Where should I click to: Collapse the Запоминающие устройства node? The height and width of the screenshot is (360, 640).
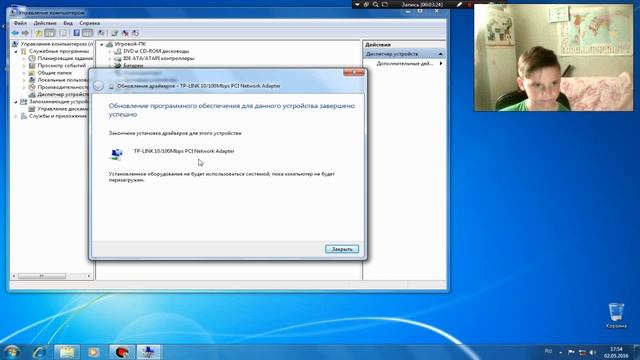pyautogui.click(x=16, y=102)
